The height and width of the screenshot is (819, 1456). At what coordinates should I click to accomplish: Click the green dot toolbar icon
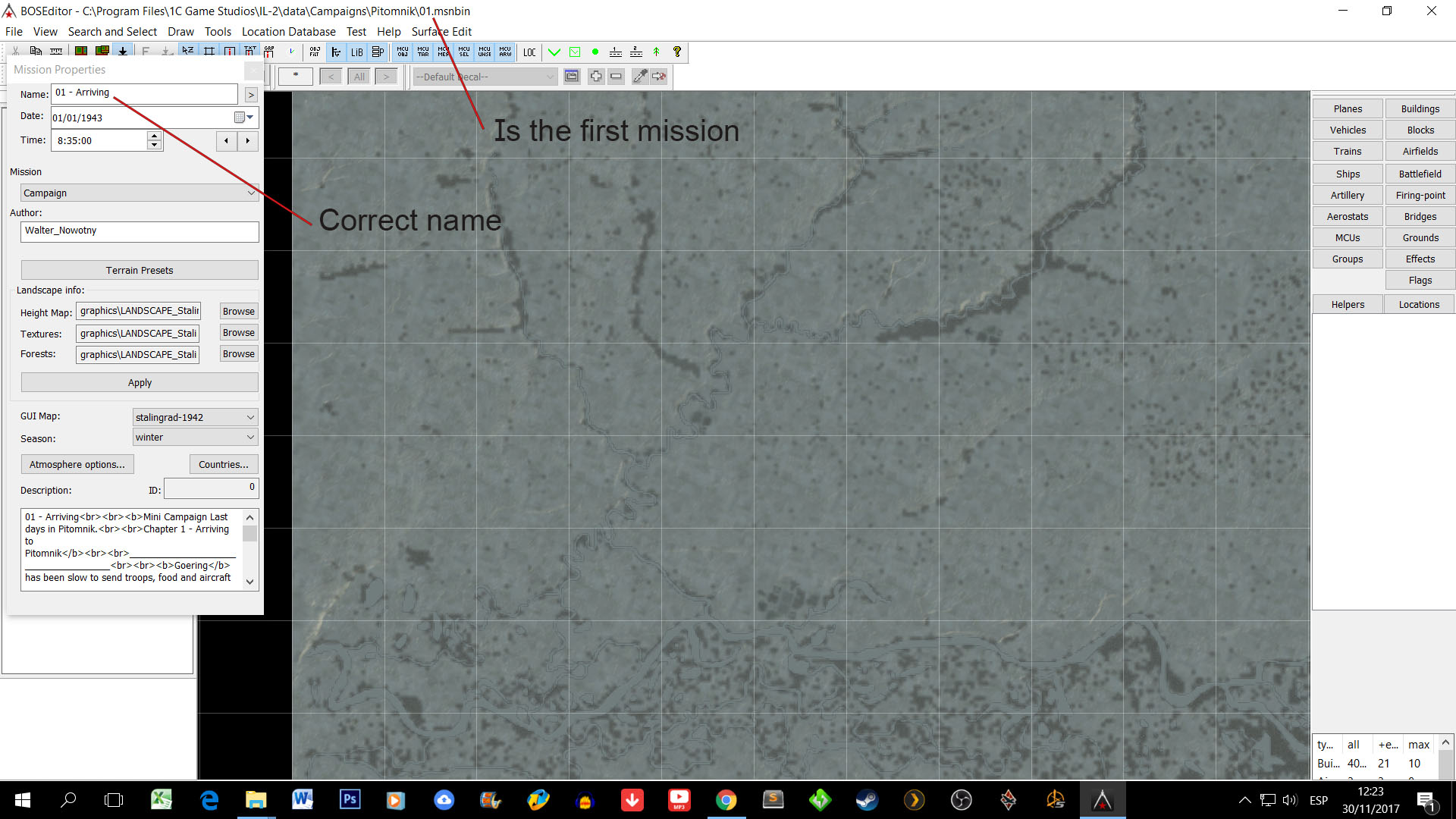(595, 52)
